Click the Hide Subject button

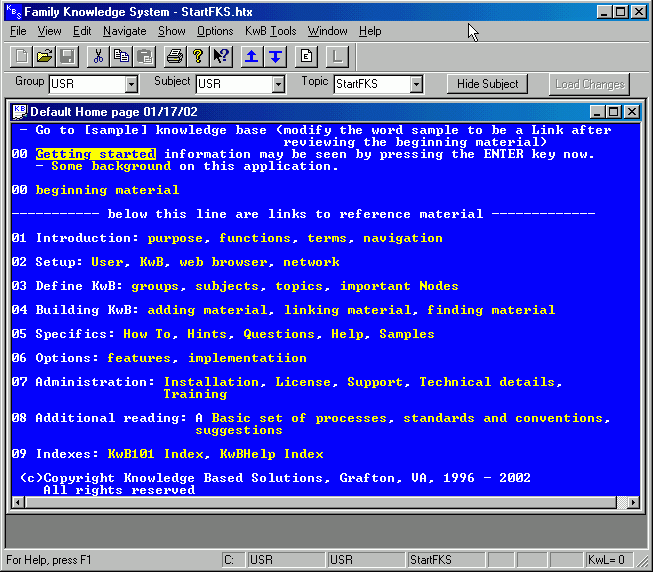tap(487, 84)
